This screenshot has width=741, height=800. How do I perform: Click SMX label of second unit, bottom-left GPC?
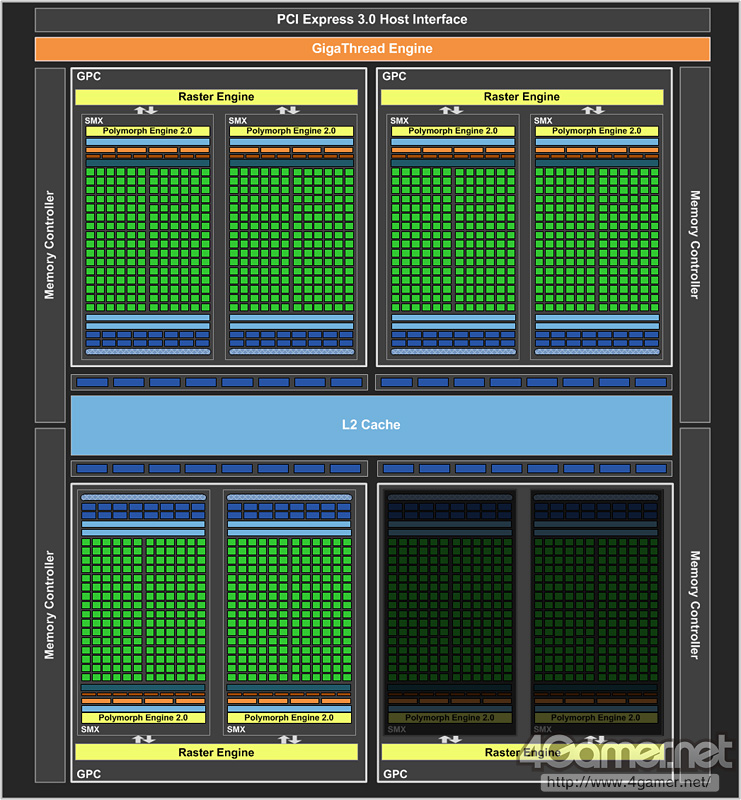point(236,730)
